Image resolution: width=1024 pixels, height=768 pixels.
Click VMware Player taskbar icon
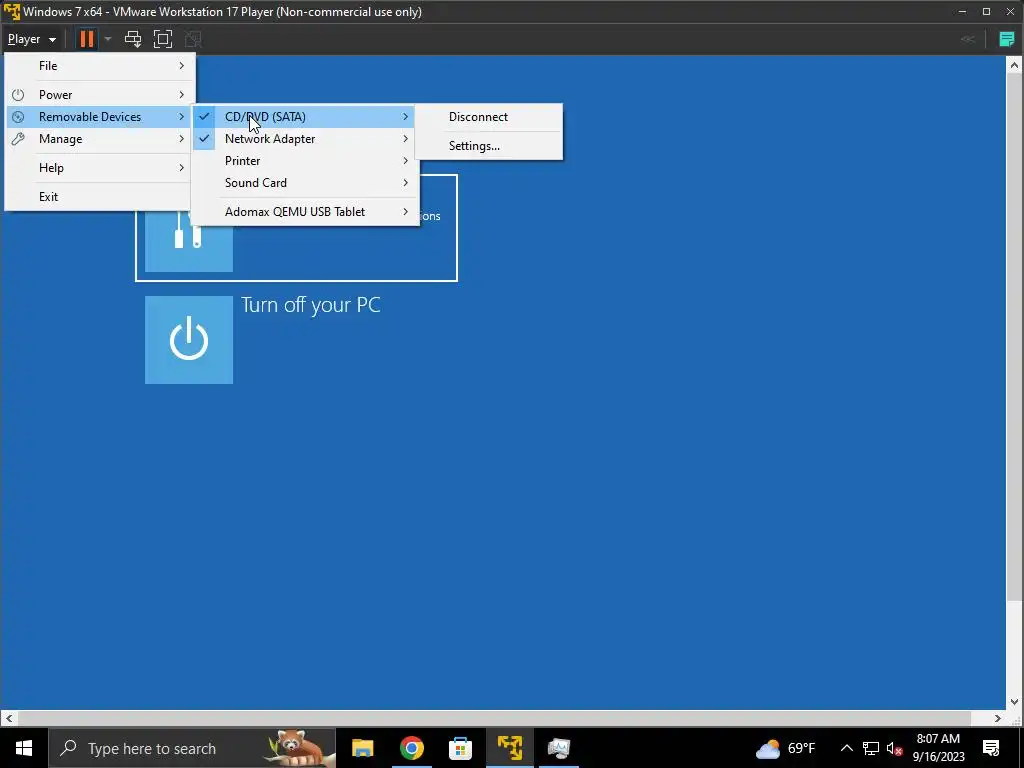click(x=509, y=748)
